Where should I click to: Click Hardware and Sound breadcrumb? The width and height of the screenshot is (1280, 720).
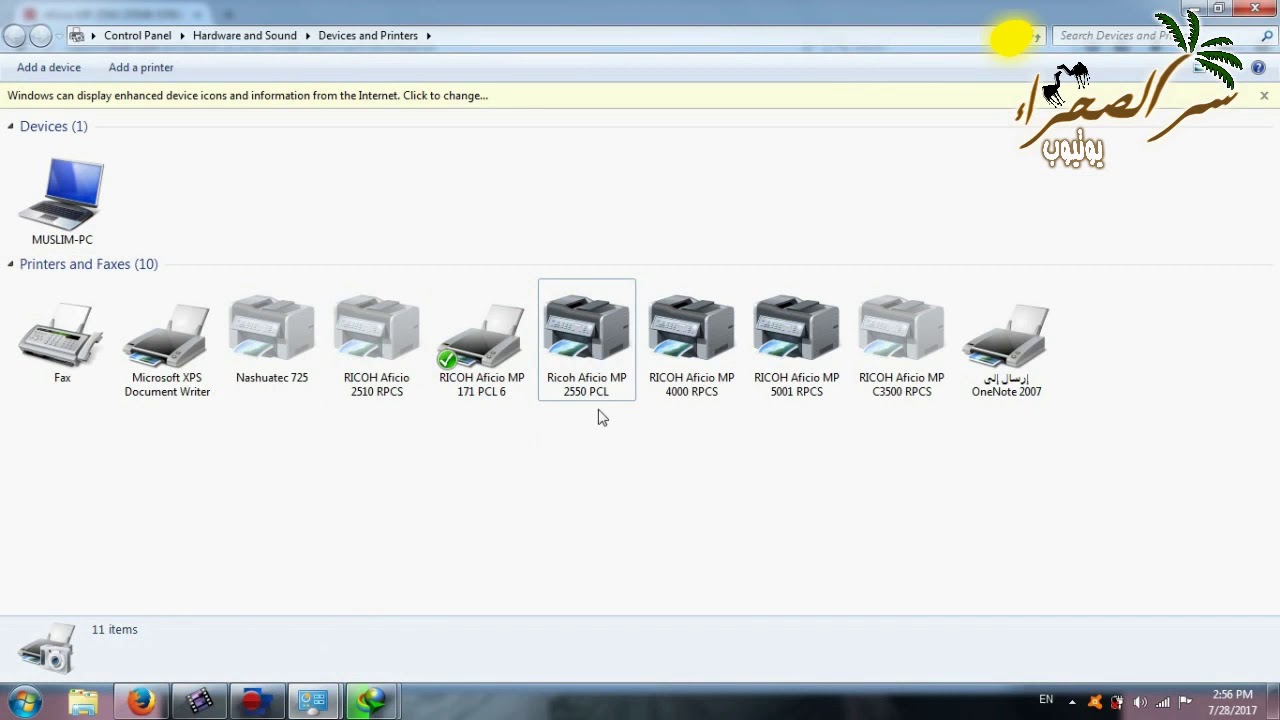(x=245, y=36)
